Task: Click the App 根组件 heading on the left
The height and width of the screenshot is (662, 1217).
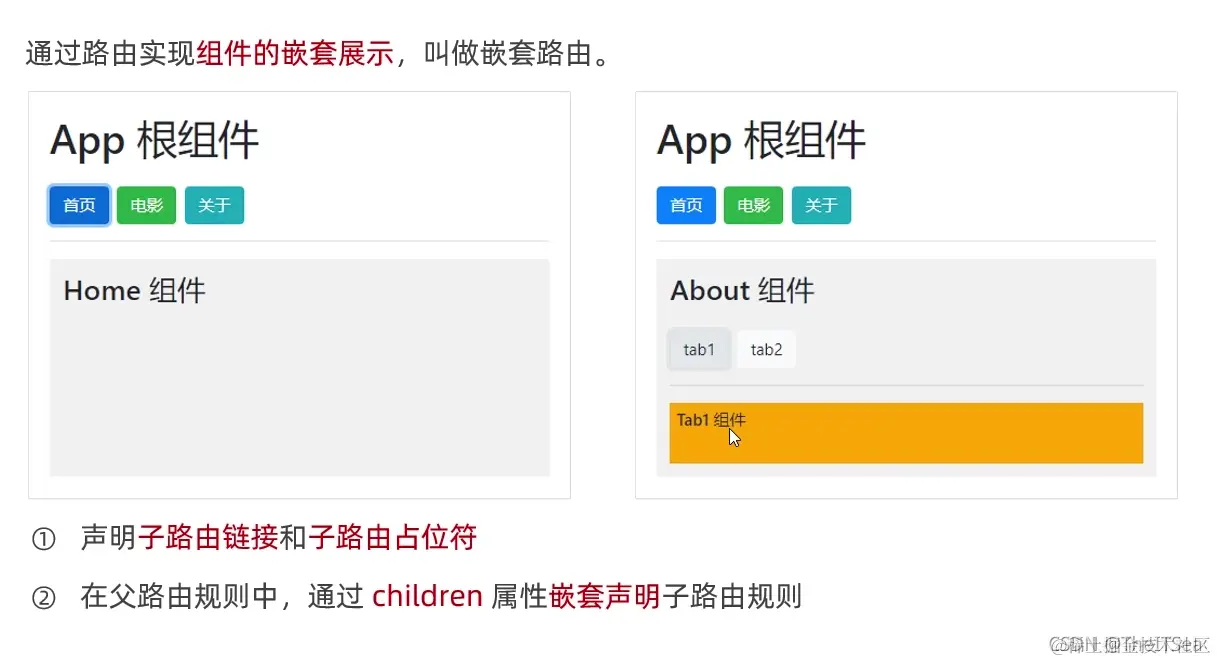Action: 153,140
